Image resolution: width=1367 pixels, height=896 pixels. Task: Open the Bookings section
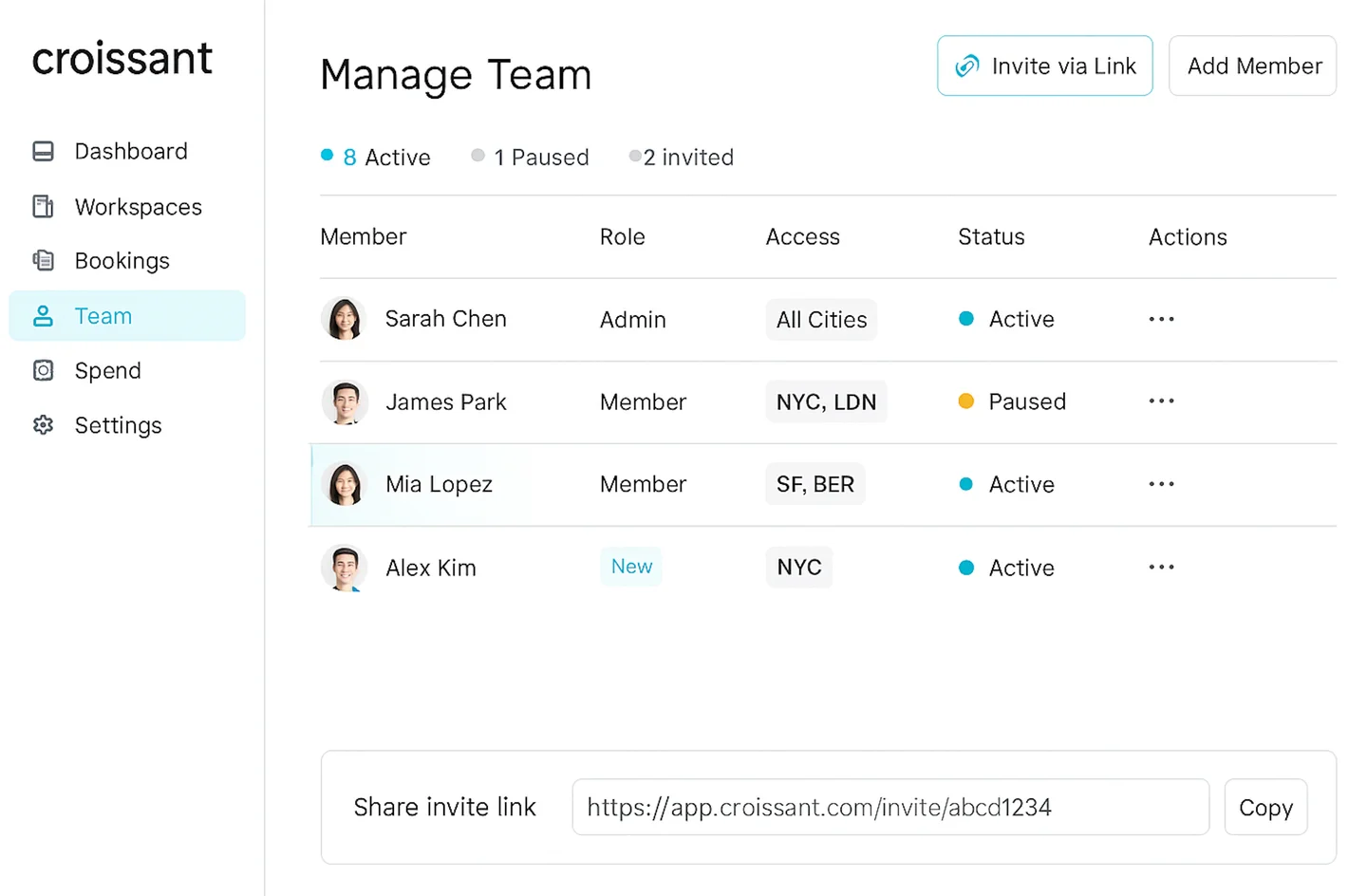pos(127,260)
